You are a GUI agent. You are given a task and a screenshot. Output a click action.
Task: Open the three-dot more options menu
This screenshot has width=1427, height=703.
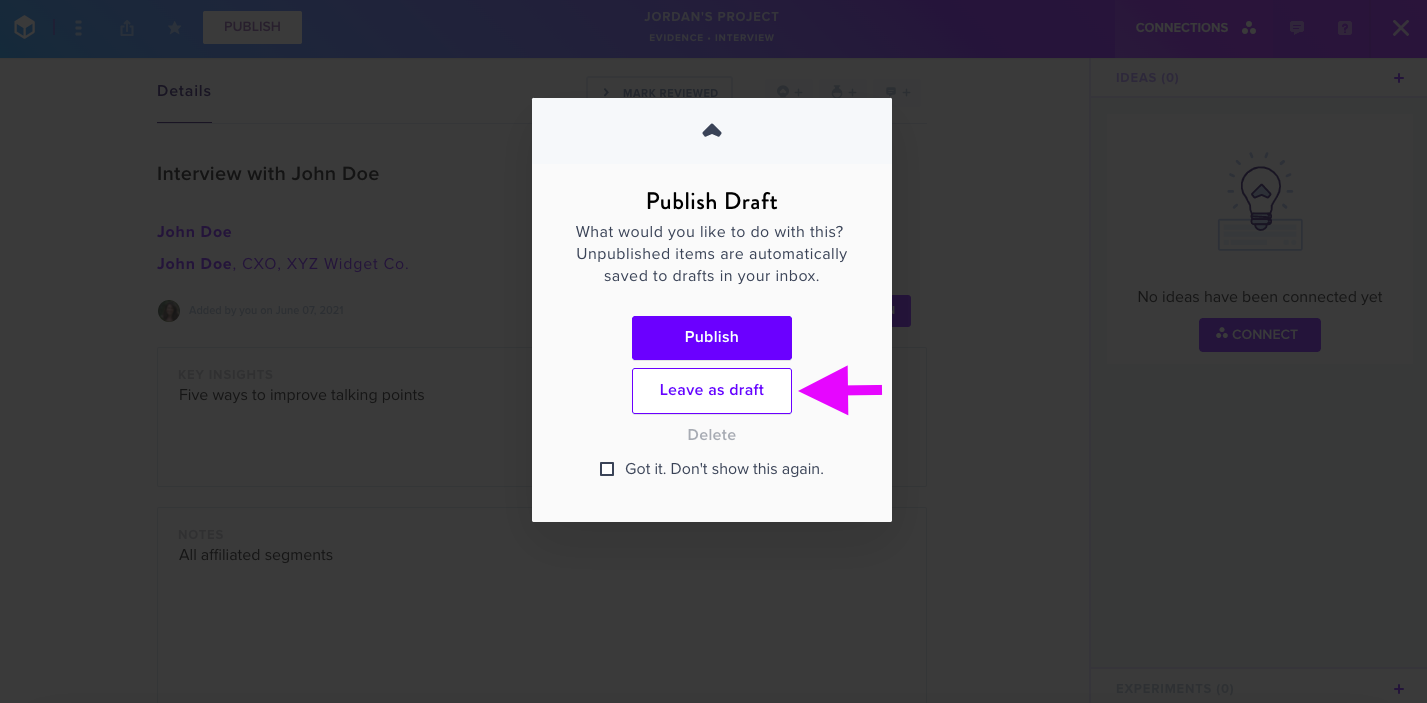click(79, 28)
